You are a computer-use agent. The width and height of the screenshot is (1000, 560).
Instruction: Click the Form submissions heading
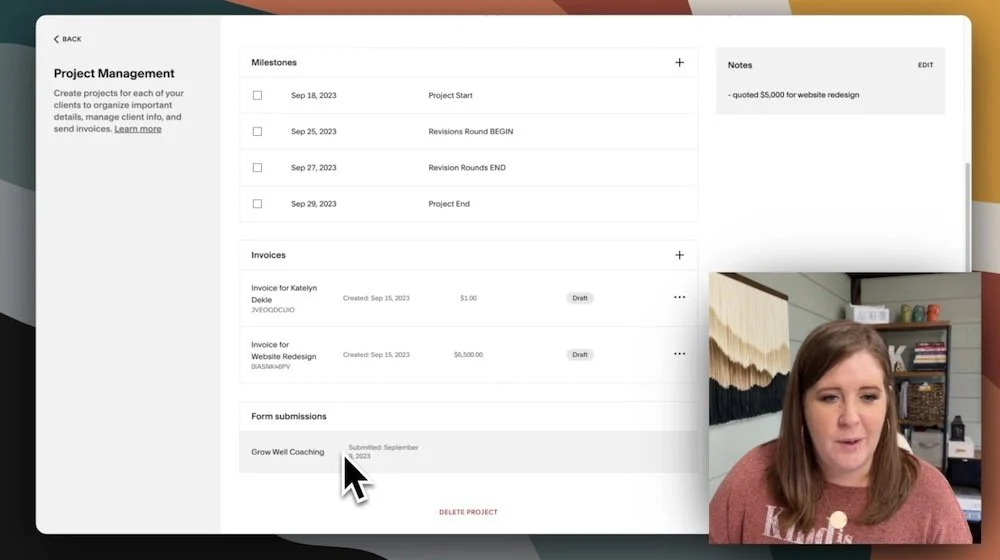pos(288,416)
